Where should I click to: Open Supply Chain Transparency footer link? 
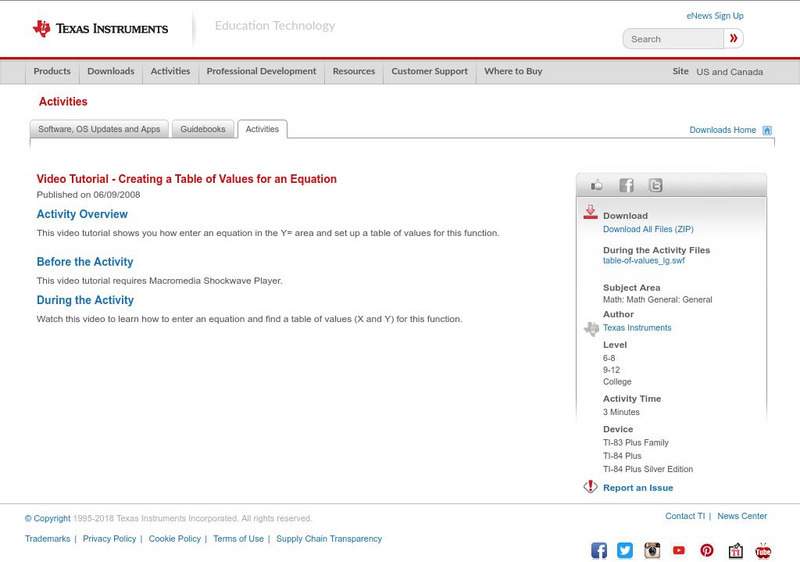329,539
